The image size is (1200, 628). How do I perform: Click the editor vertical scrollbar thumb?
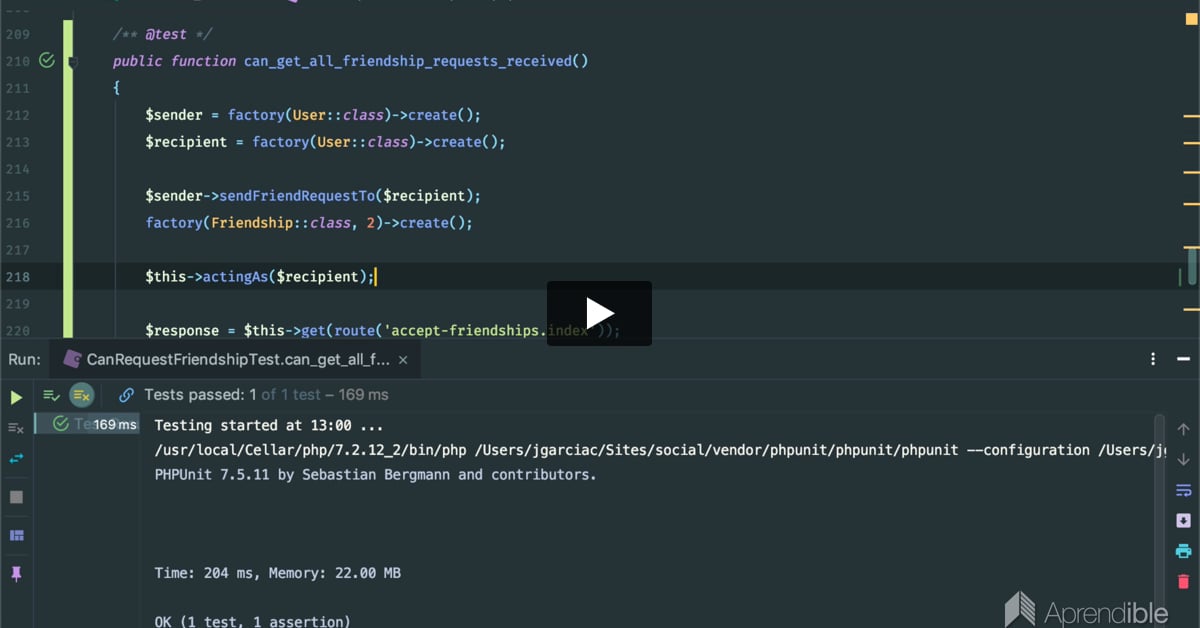(x=1192, y=267)
